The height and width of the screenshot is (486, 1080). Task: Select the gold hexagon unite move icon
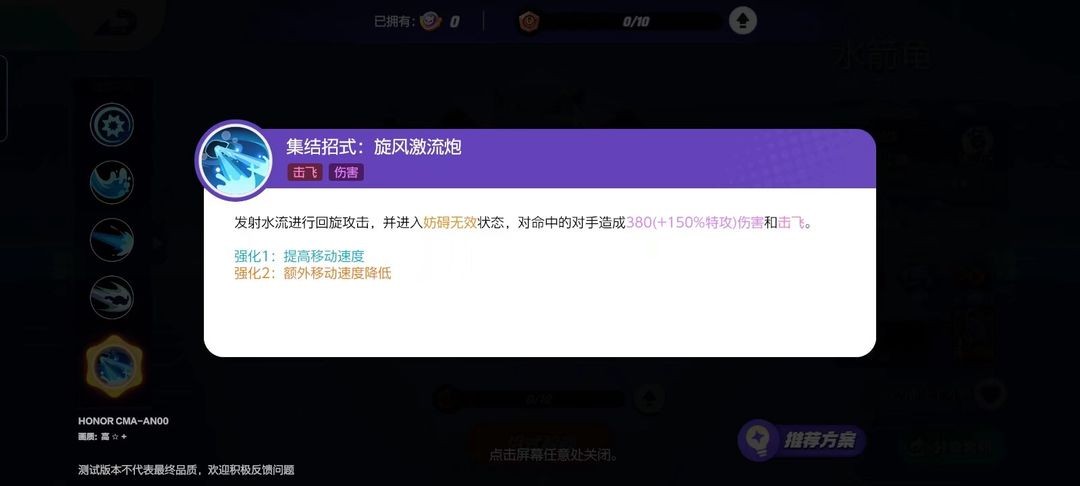point(114,366)
